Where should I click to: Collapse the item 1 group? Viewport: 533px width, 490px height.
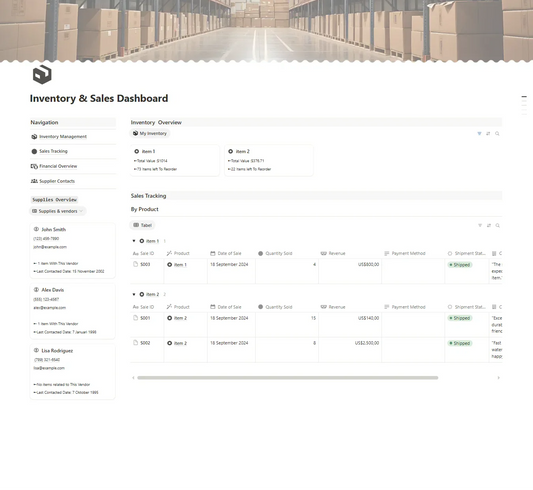click(134, 241)
